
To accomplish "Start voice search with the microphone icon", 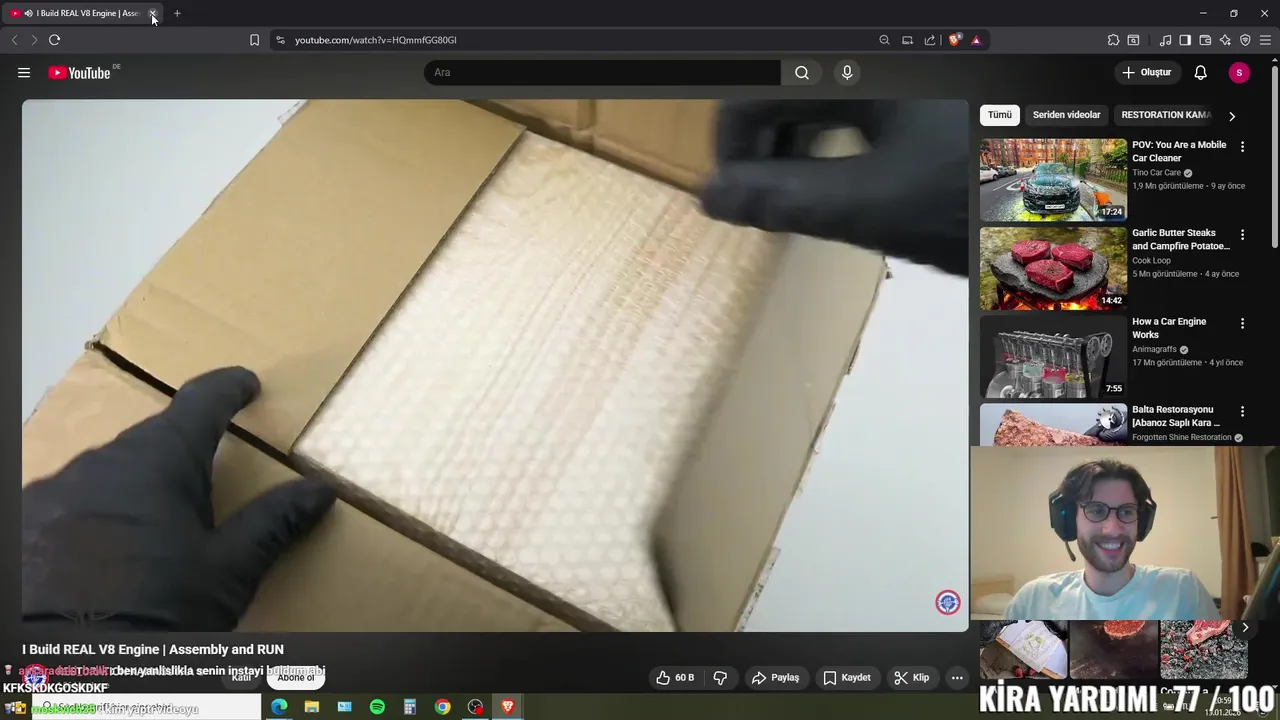I will (x=847, y=72).
